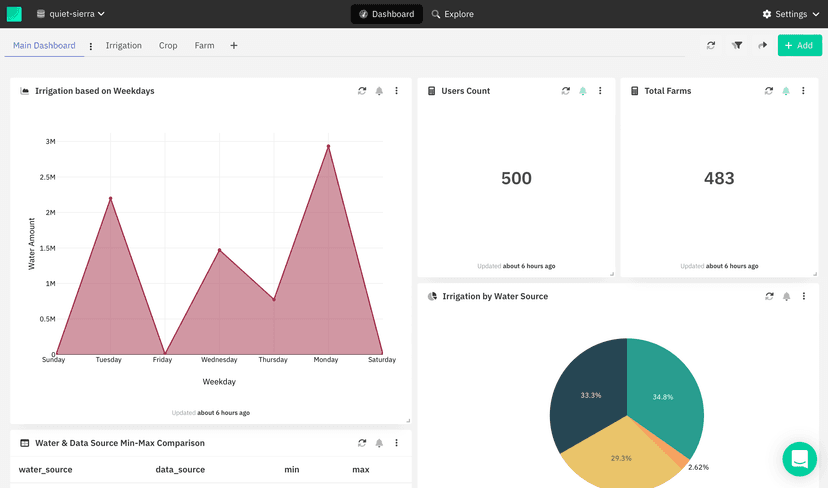
Task: Open the quiet-sierra workspace dropdown
Action: [x=71, y=14]
